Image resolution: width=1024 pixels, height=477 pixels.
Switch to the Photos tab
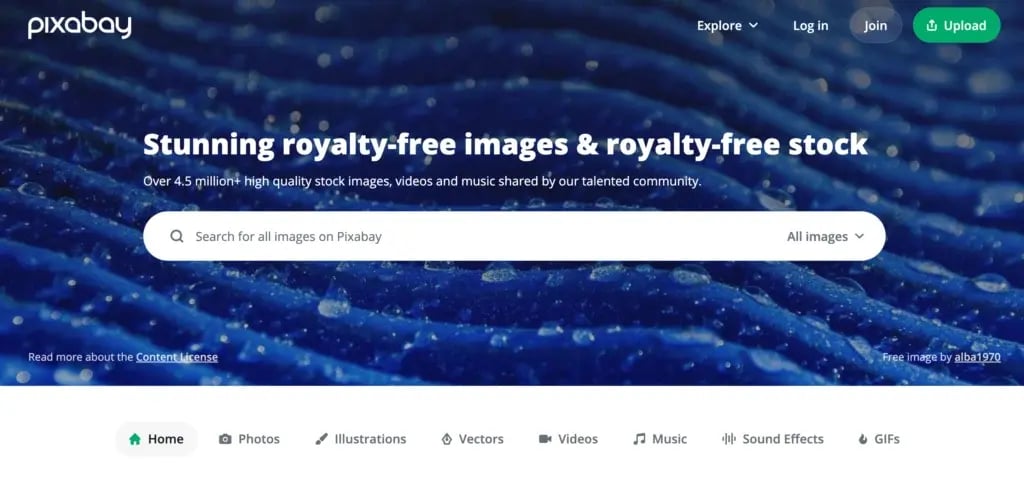coord(249,439)
